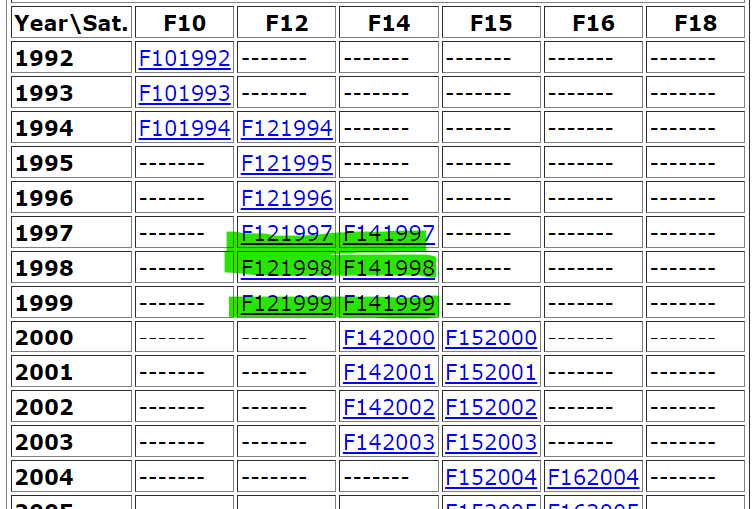Select the 2004 year row label
This screenshot has height=509, width=754.
pyautogui.click(x=72, y=476)
